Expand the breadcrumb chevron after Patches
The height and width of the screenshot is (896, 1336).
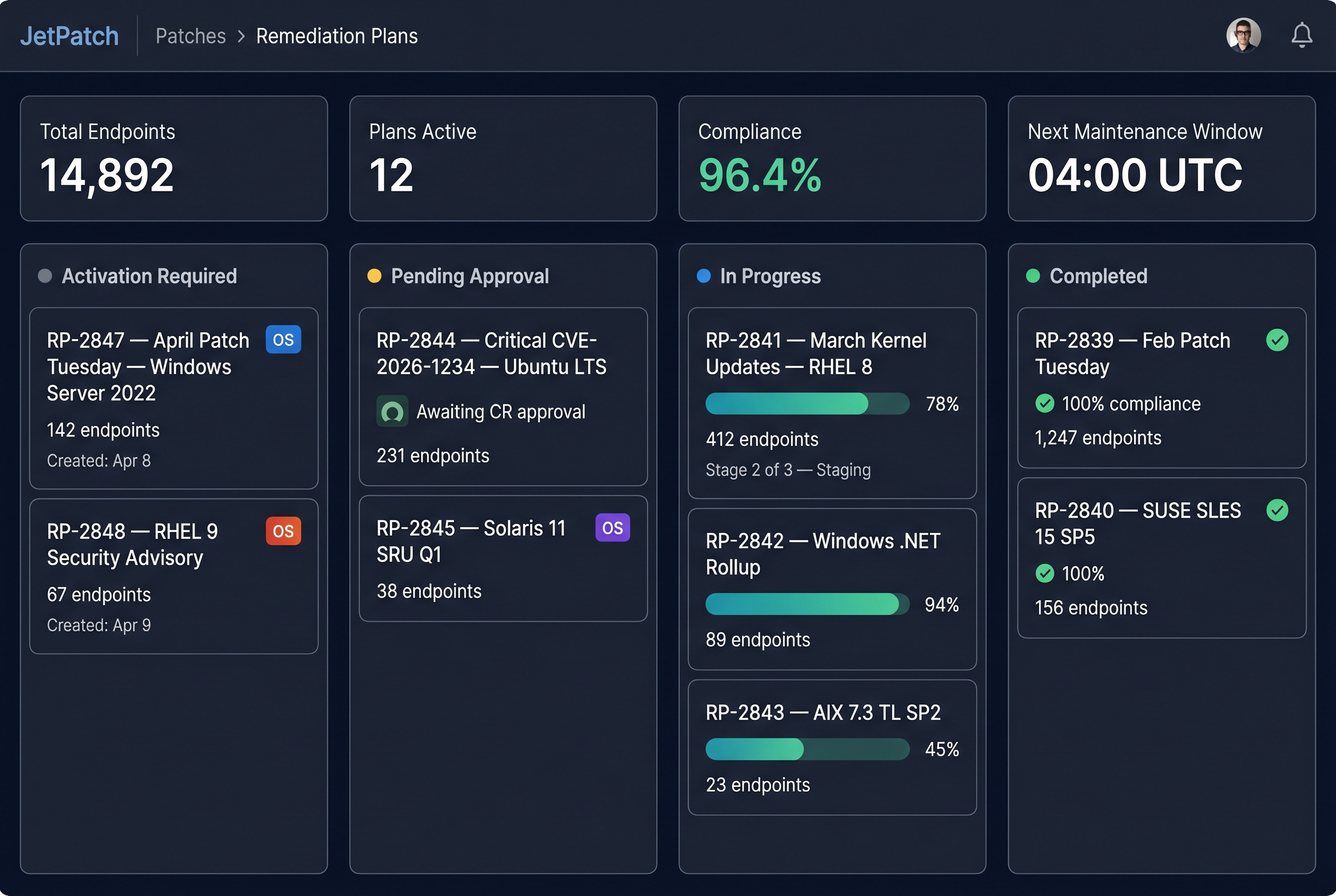pos(242,35)
